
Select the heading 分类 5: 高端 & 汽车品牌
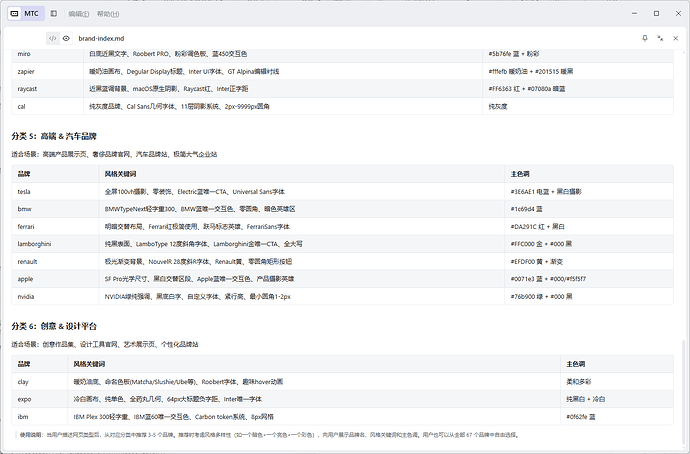click(x=54, y=136)
